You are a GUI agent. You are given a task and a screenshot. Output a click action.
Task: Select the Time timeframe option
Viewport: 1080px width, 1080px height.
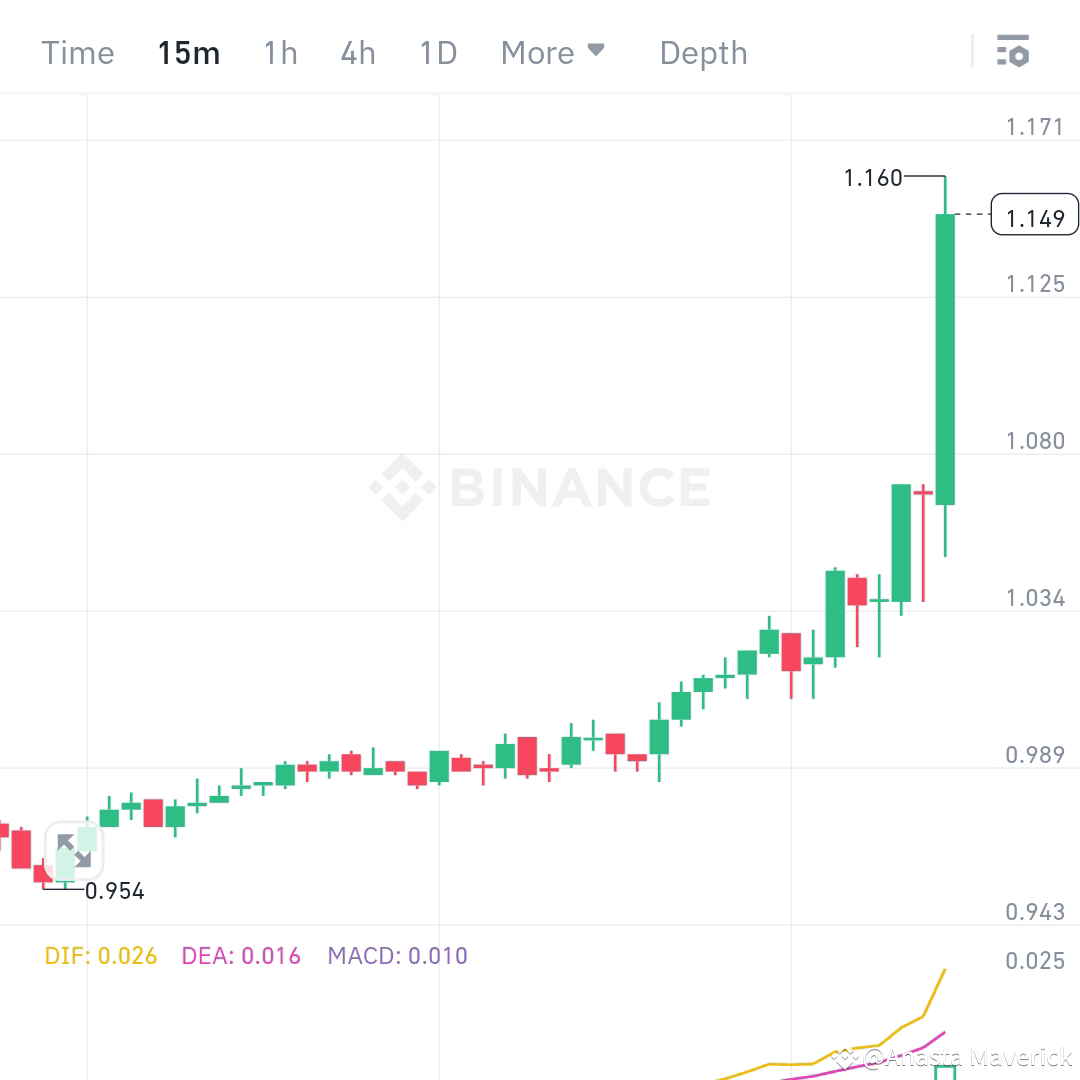77,53
